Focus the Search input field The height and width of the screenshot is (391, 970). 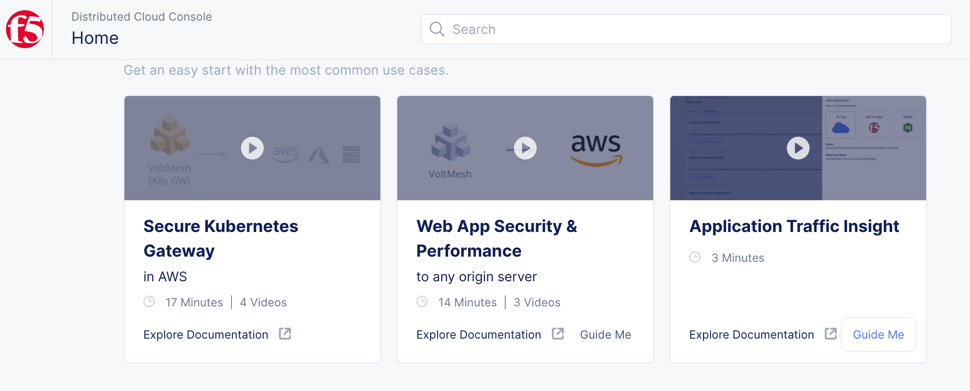[x=686, y=29]
